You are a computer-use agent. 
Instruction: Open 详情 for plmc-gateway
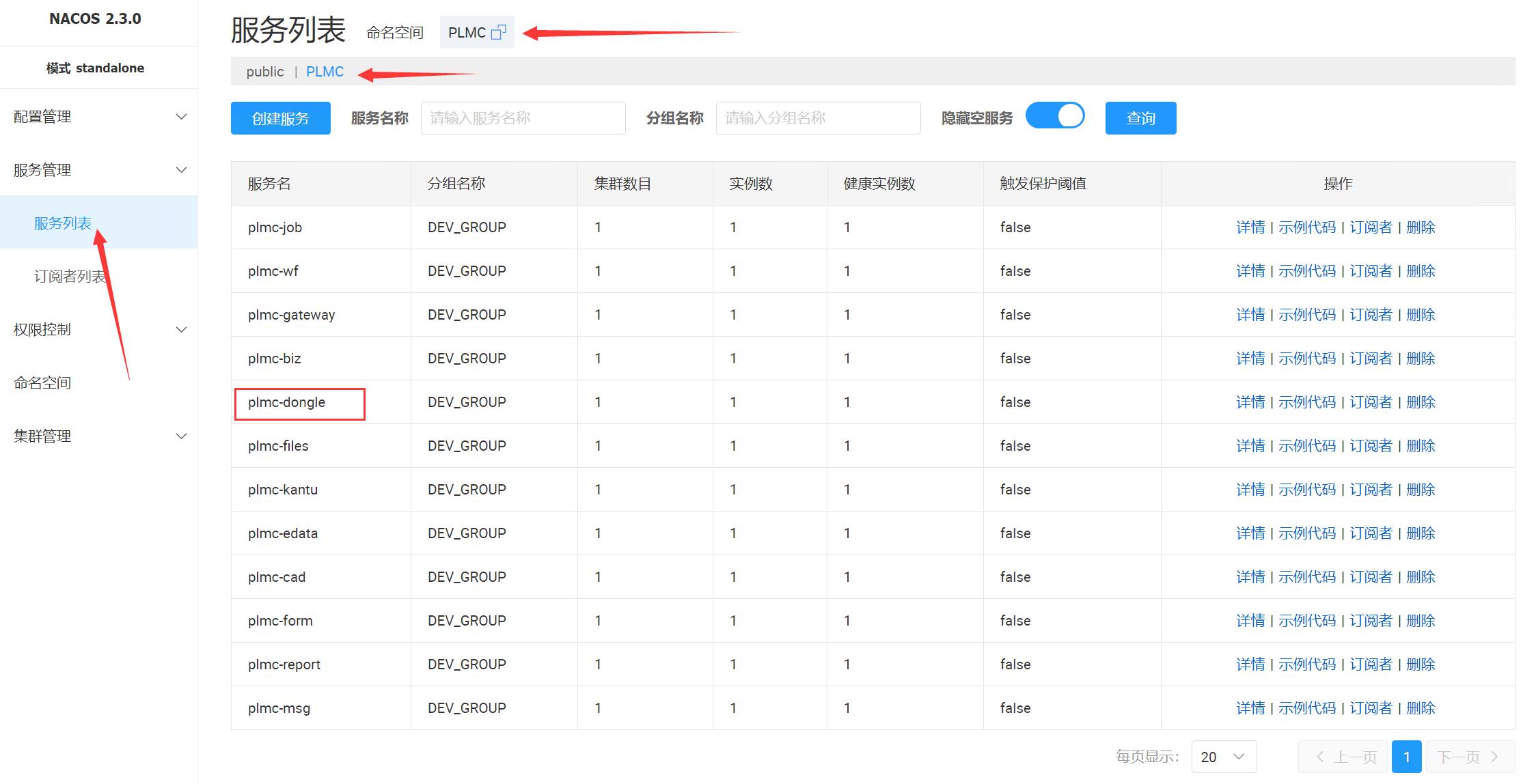(1250, 315)
